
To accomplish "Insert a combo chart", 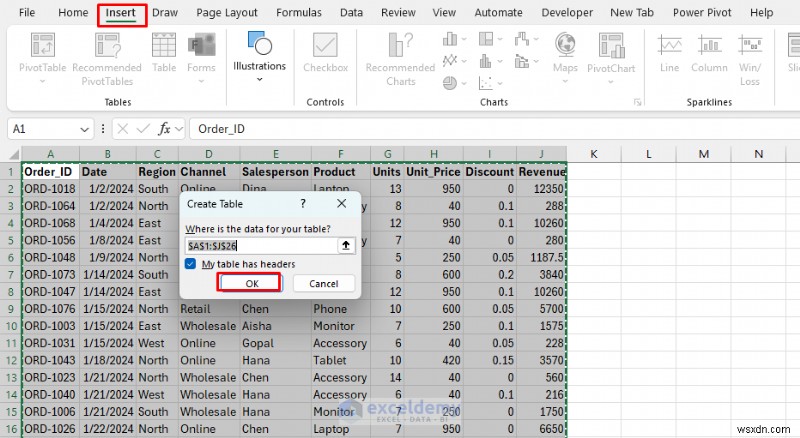I will coord(521,61).
